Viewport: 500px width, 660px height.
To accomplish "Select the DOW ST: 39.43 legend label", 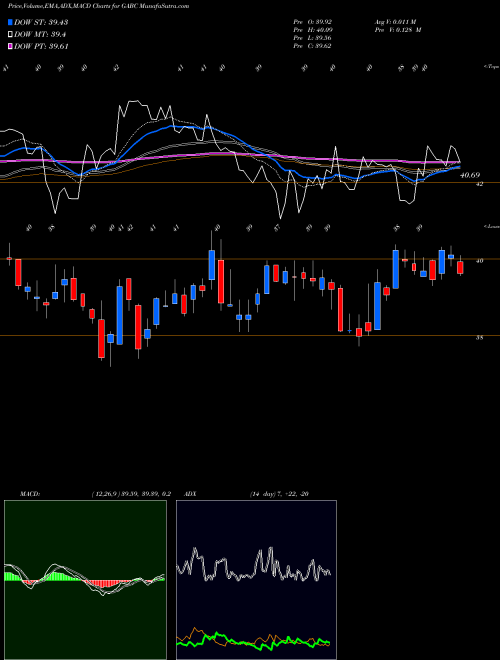I will [x=41, y=22].
